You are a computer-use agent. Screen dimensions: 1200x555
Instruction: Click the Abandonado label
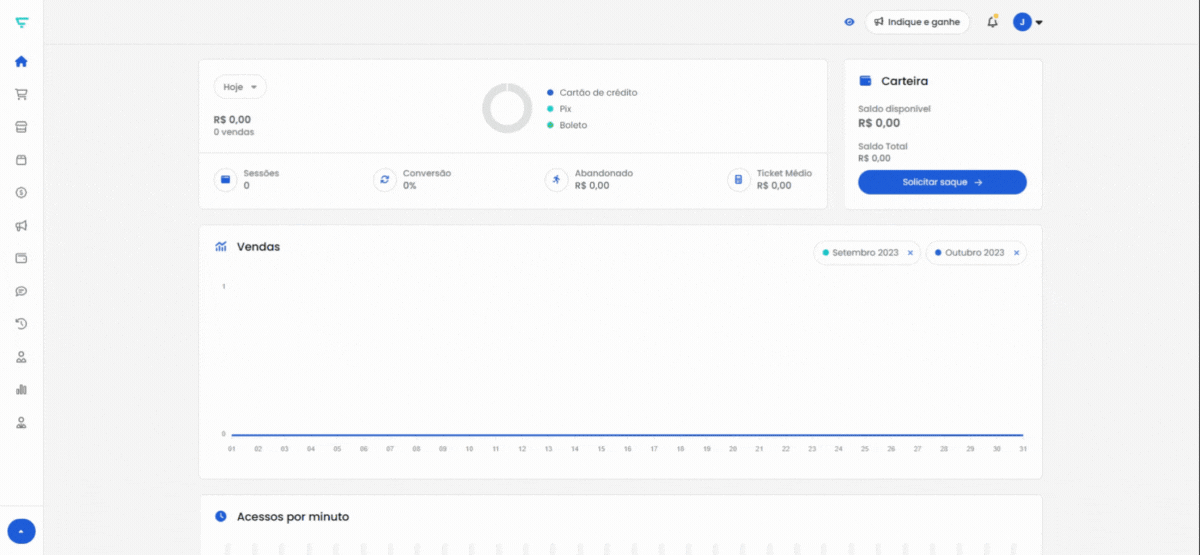(x=604, y=173)
